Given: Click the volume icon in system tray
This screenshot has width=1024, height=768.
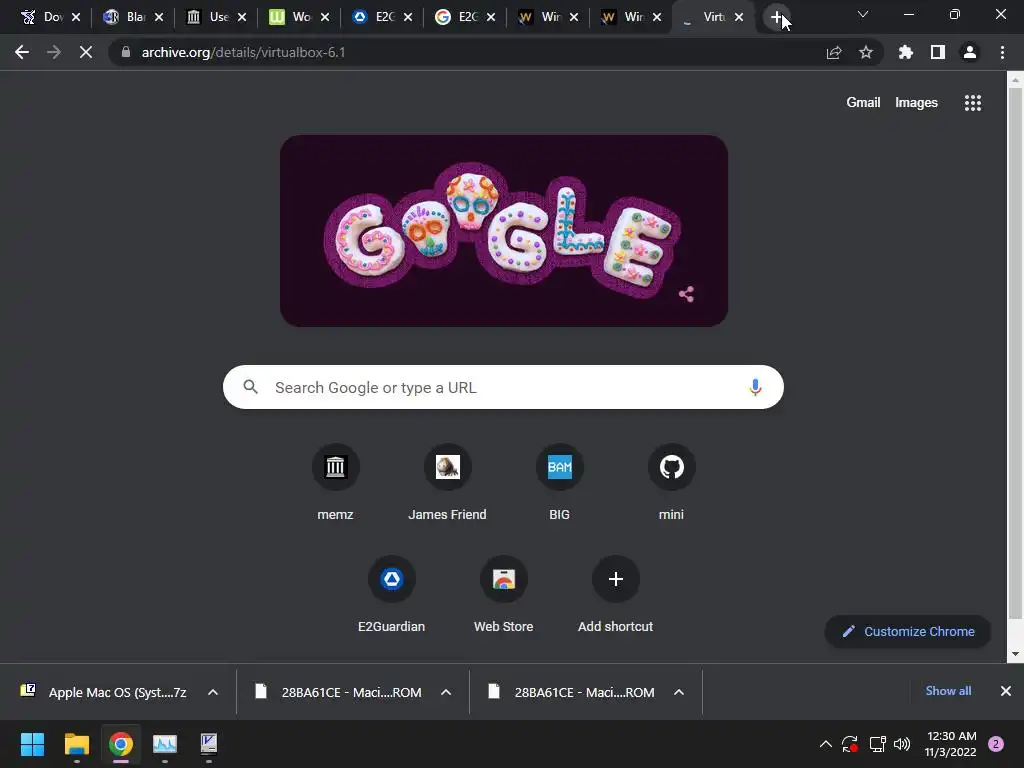Looking at the screenshot, I should click(x=902, y=744).
